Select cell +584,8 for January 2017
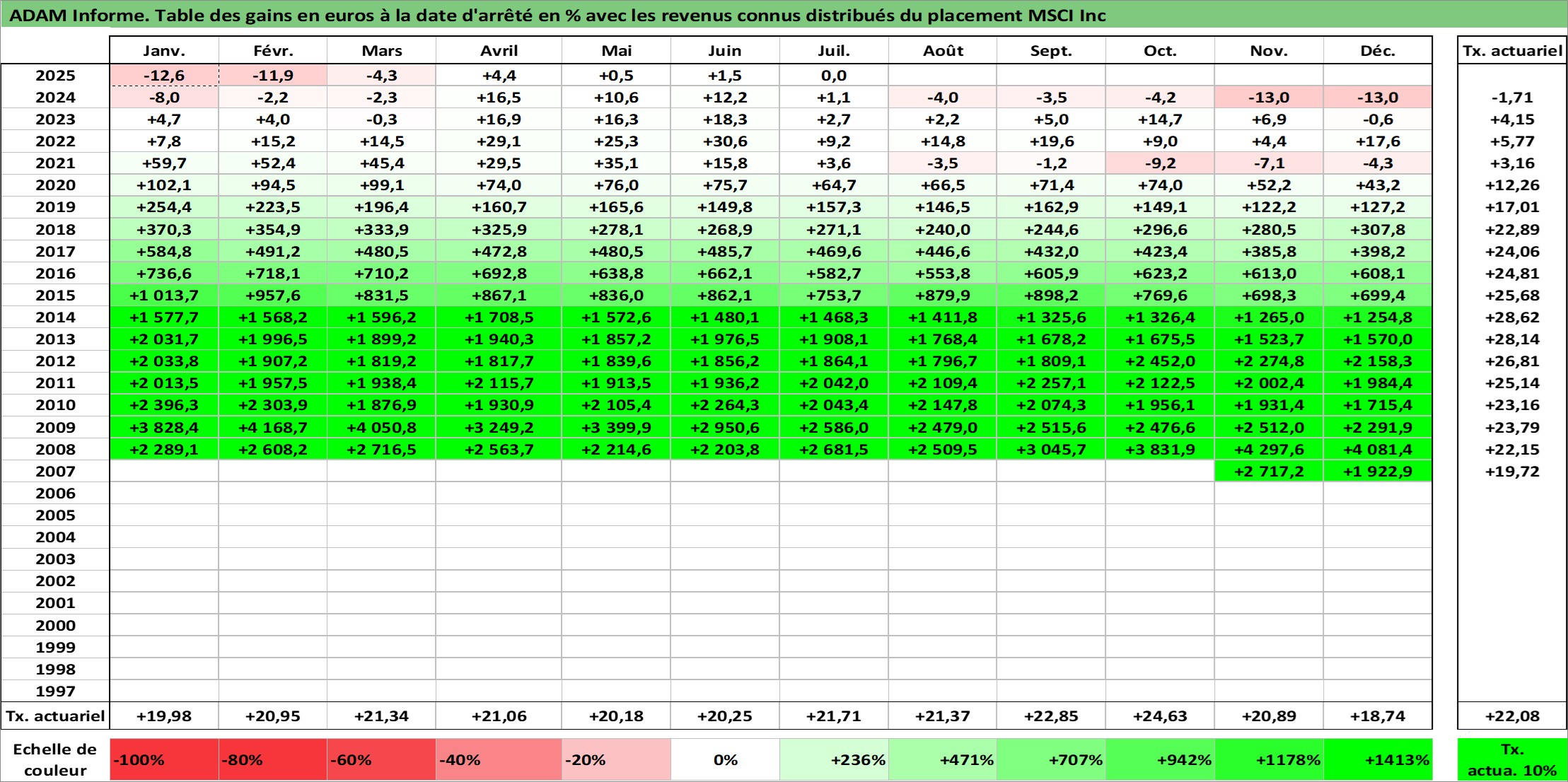This screenshot has height=782, width=1568. click(x=164, y=251)
